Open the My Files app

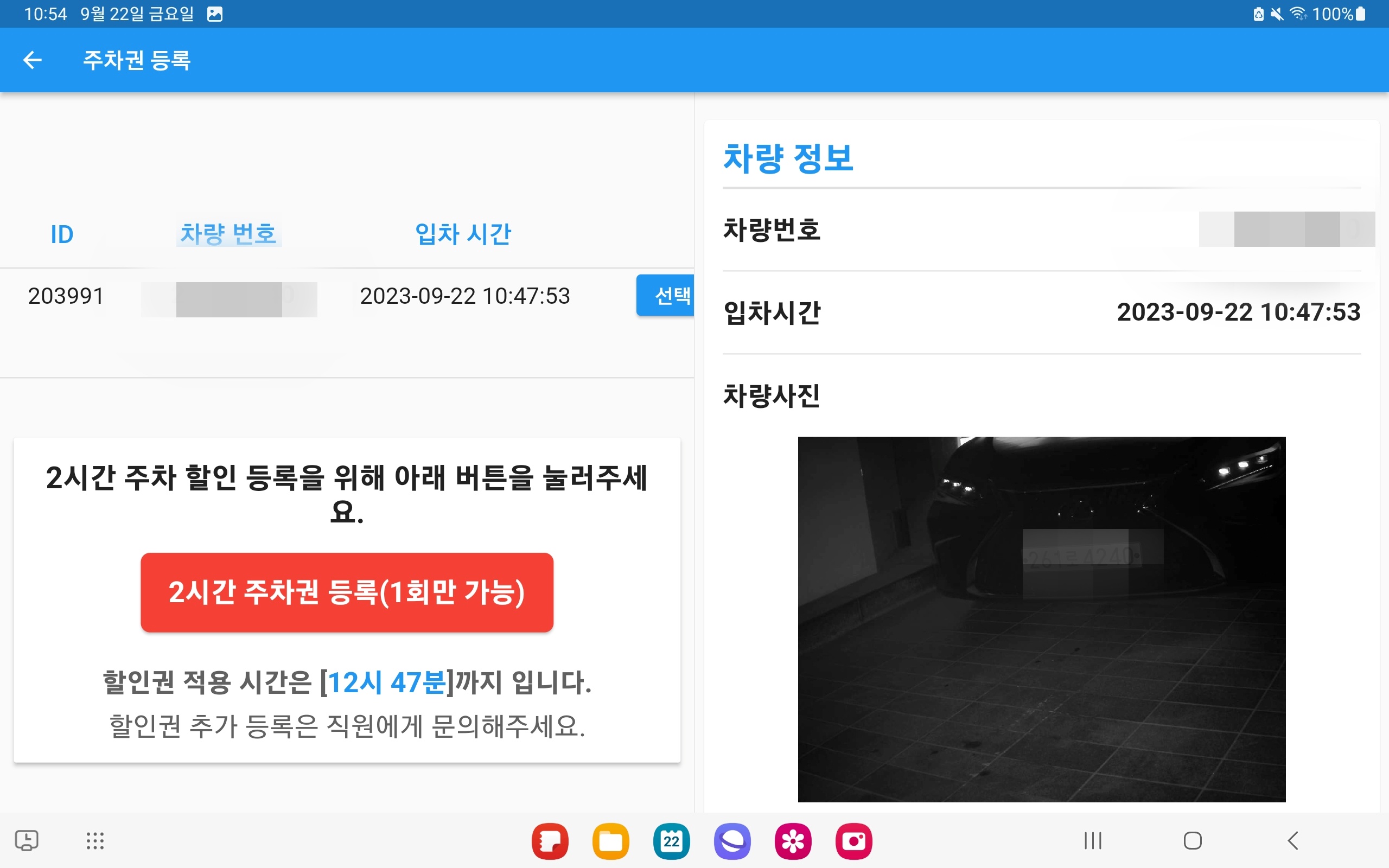pos(611,840)
